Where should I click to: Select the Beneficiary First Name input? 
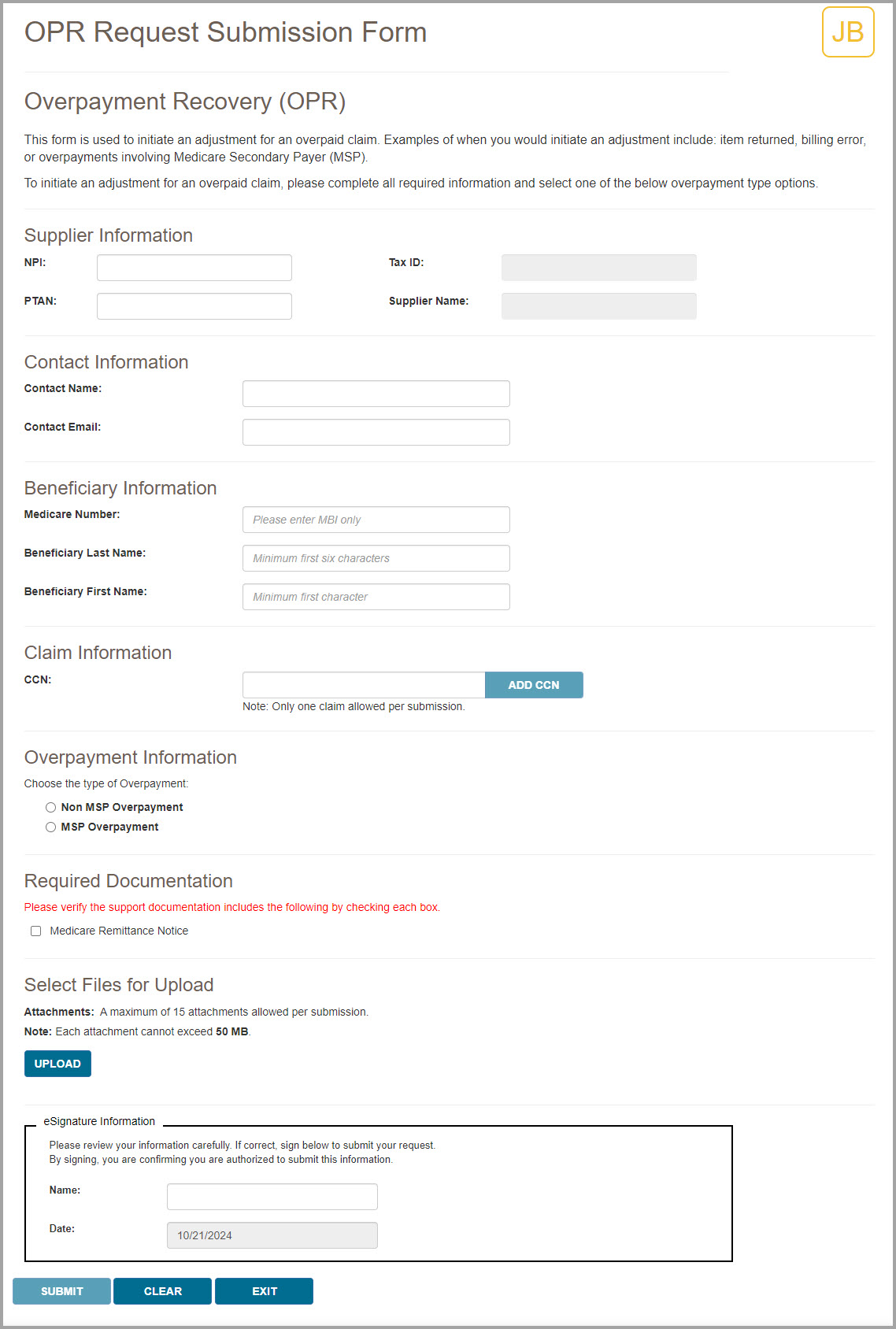tap(376, 597)
